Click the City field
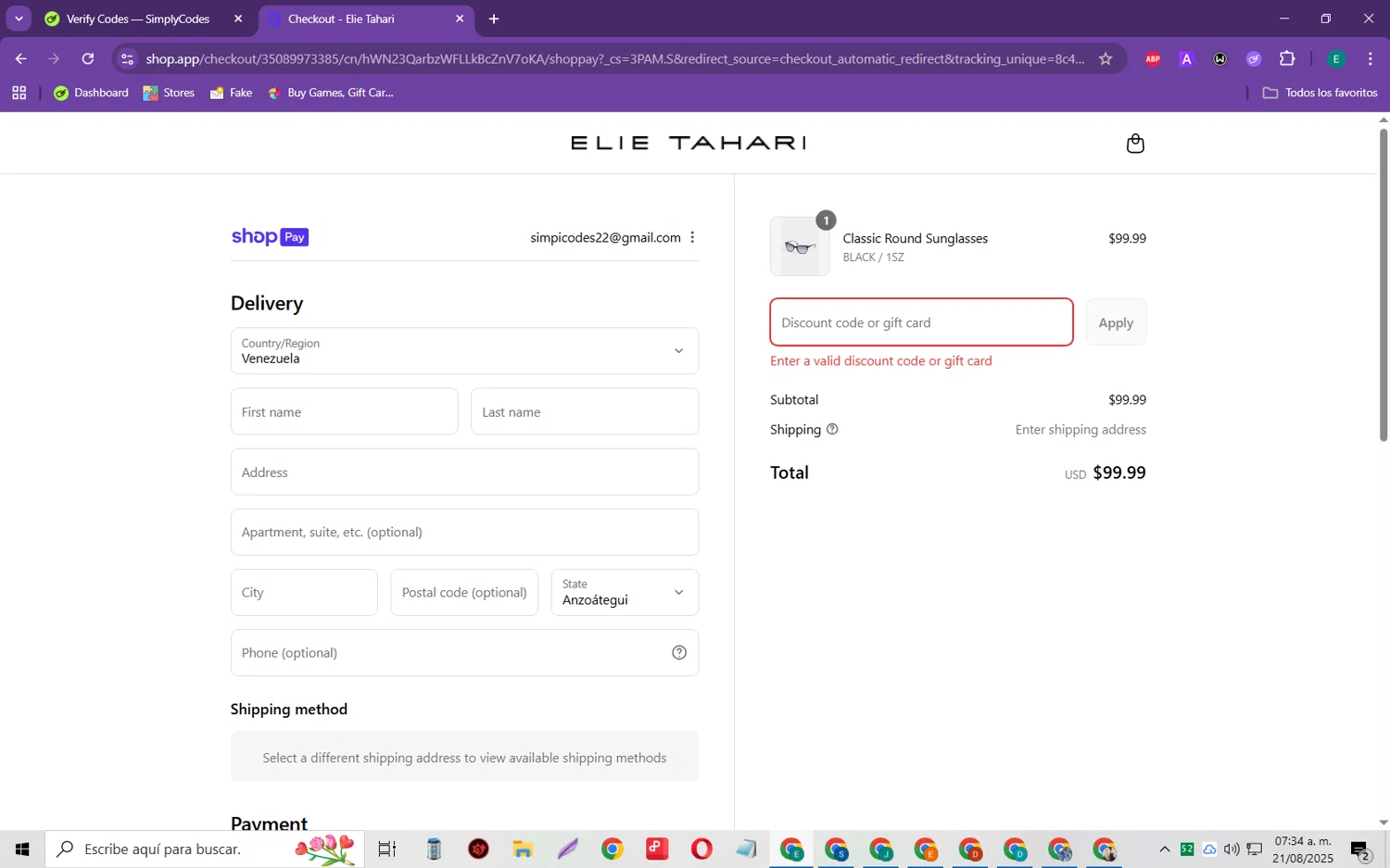Image resolution: width=1390 pixels, height=868 pixels. point(304,592)
